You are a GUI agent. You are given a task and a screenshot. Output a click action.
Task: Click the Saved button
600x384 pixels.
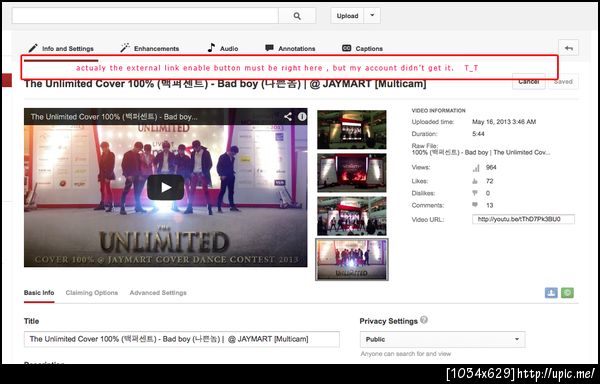coord(563,82)
